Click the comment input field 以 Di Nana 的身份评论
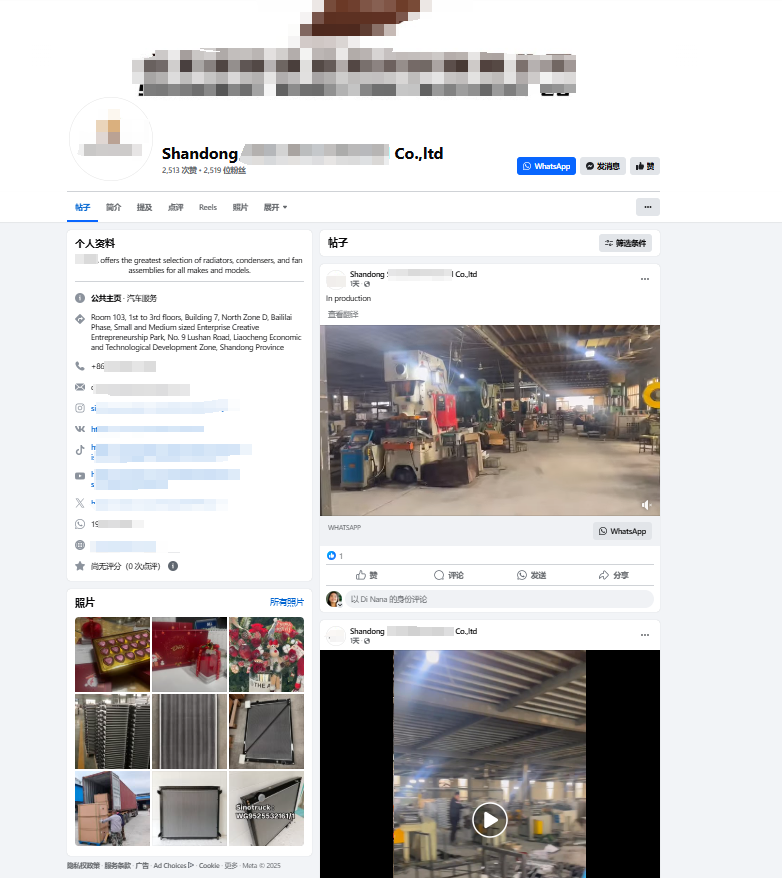Screen dimensions: 782x878 click(x=499, y=599)
